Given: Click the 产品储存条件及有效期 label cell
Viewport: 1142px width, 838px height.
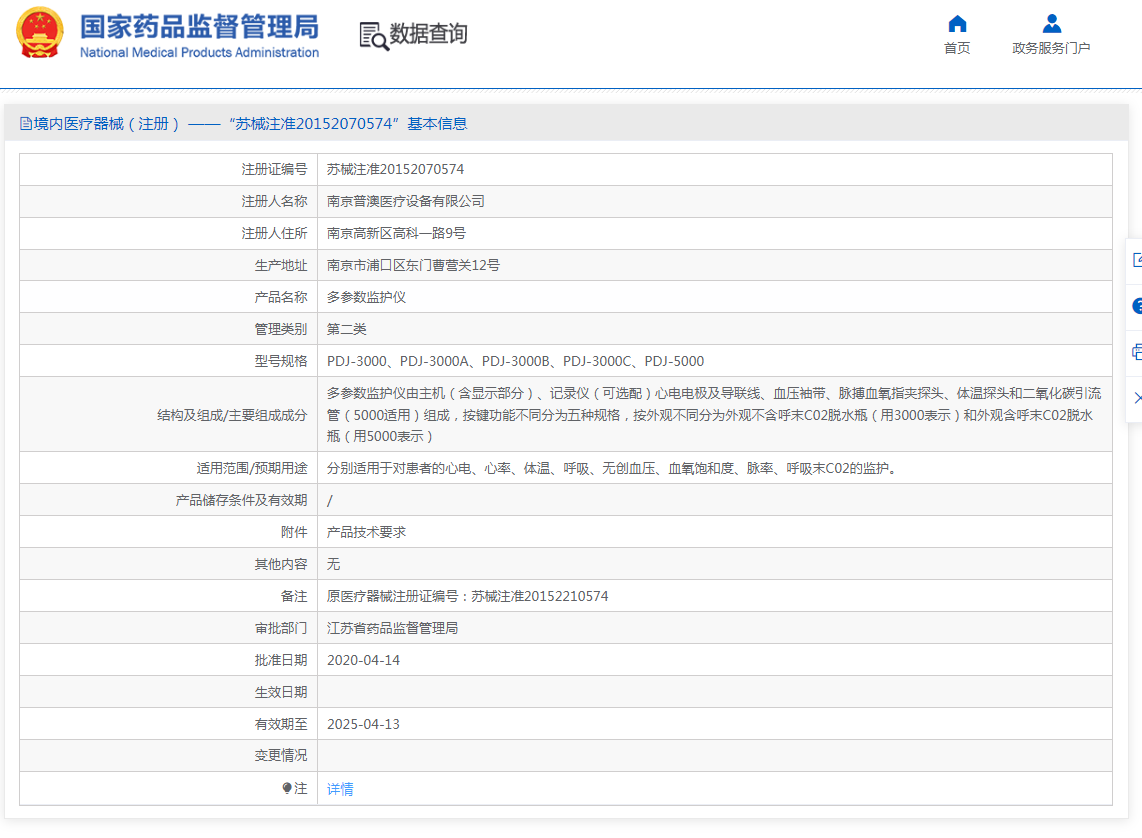Looking at the screenshot, I should coord(169,500).
